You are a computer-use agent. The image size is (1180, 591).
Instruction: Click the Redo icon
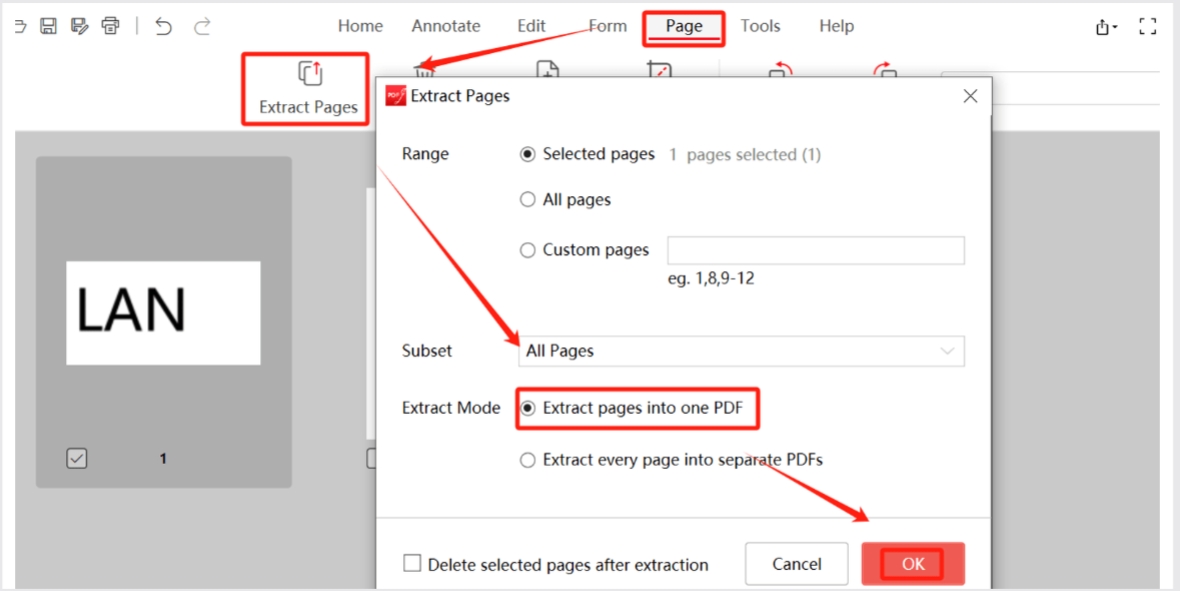(x=201, y=26)
